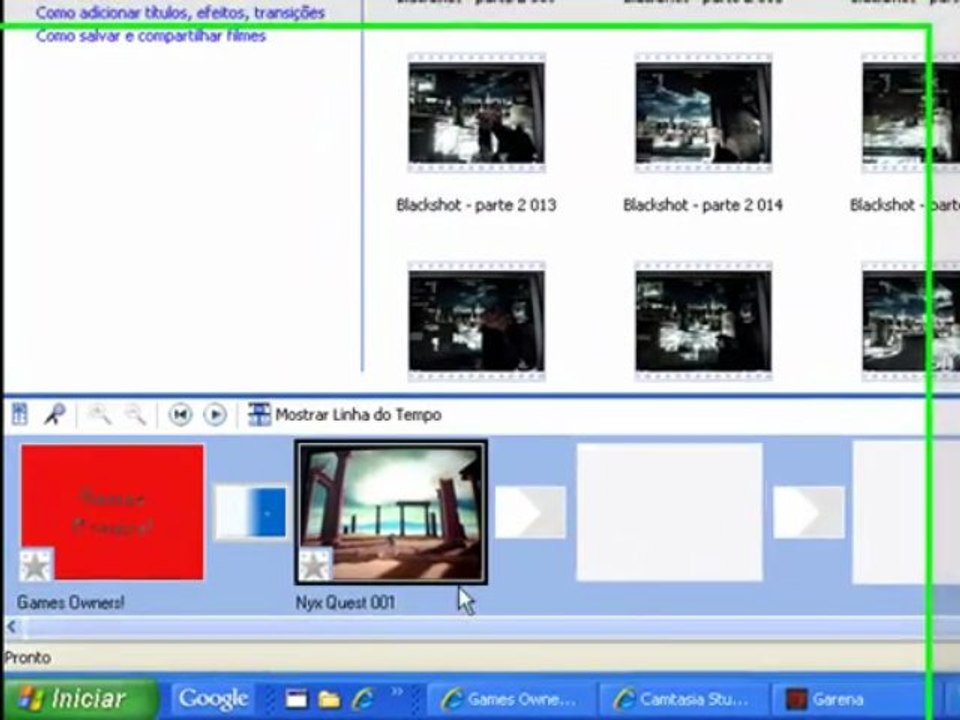Expand quick launch chevron for more icons
Screen dimensions: 960x720
398,692
